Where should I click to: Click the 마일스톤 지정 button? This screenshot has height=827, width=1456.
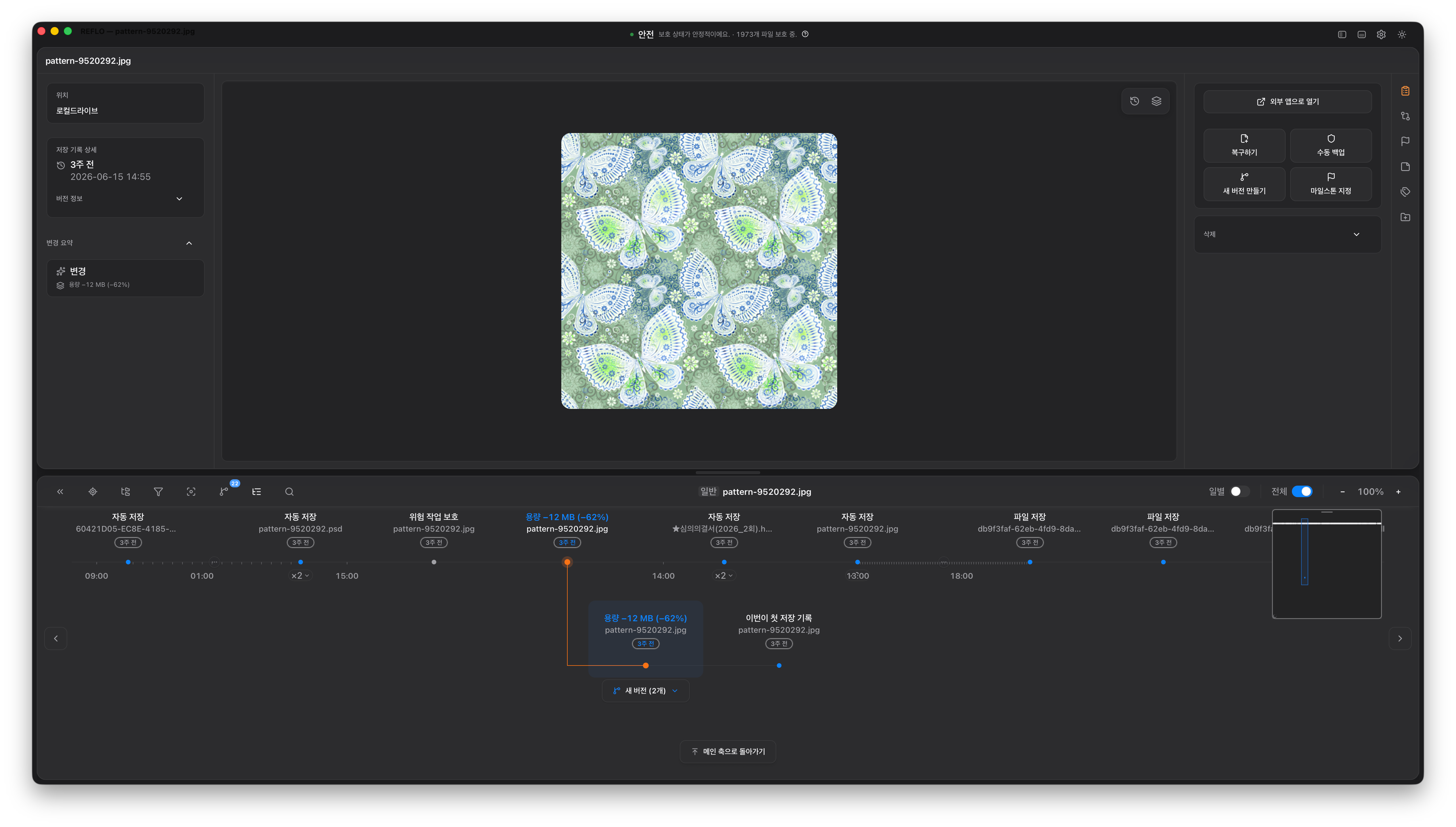pyautogui.click(x=1330, y=184)
